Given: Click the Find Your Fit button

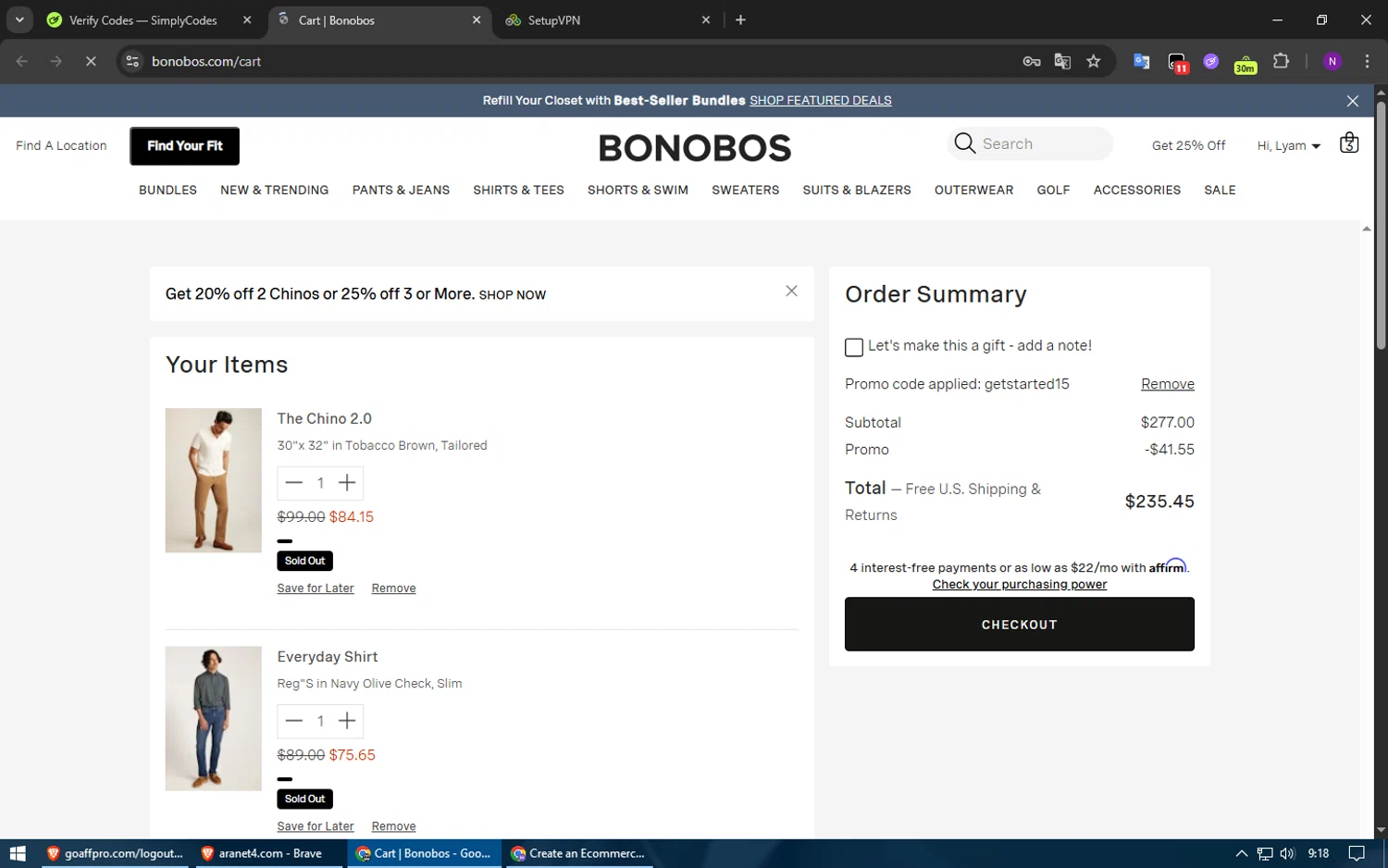Looking at the screenshot, I should (185, 146).
